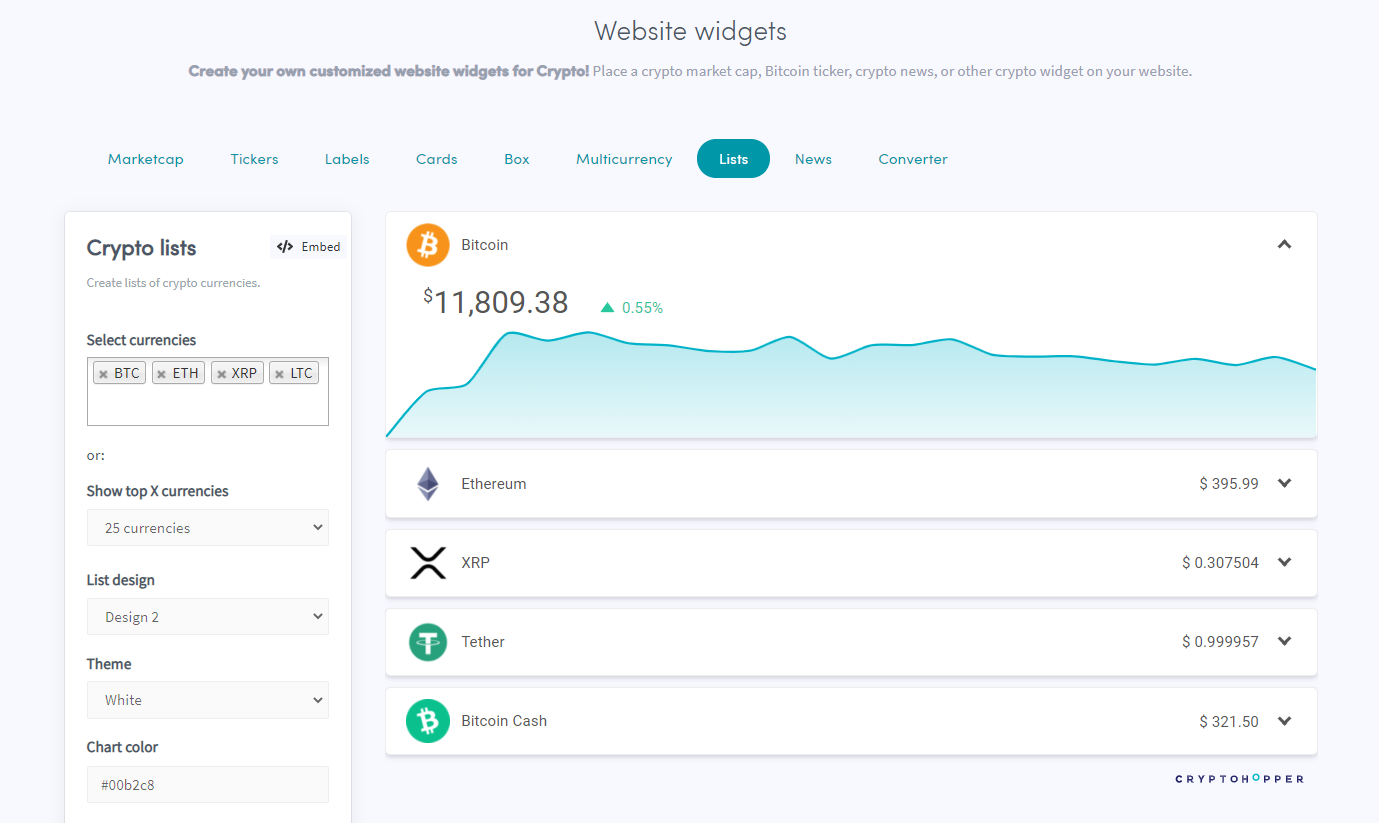Click the Ethereum diamond logo icon
The image size is (1379, 823).
(428, 484)
